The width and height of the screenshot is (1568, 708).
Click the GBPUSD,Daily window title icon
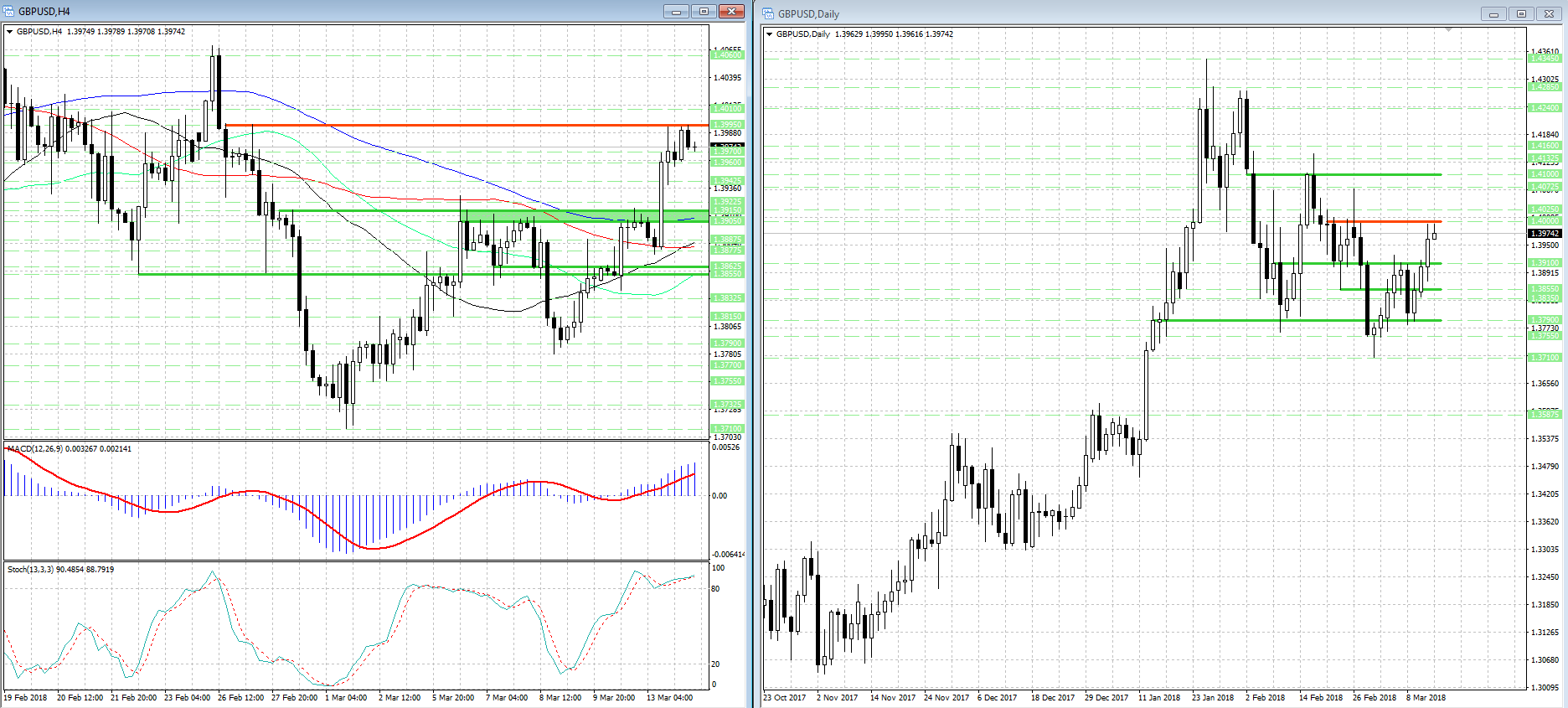pyautogui.click(x=770, y=13)
